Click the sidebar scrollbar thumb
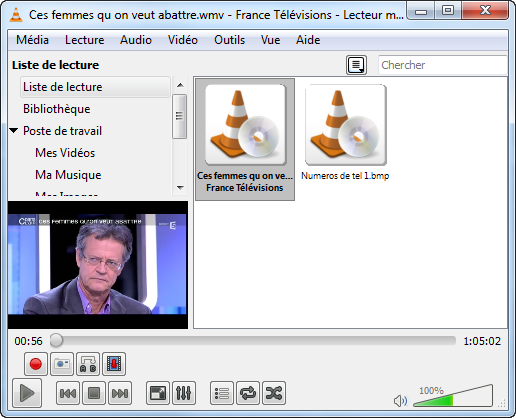This screenshot has height=418, width=516. 180,116
